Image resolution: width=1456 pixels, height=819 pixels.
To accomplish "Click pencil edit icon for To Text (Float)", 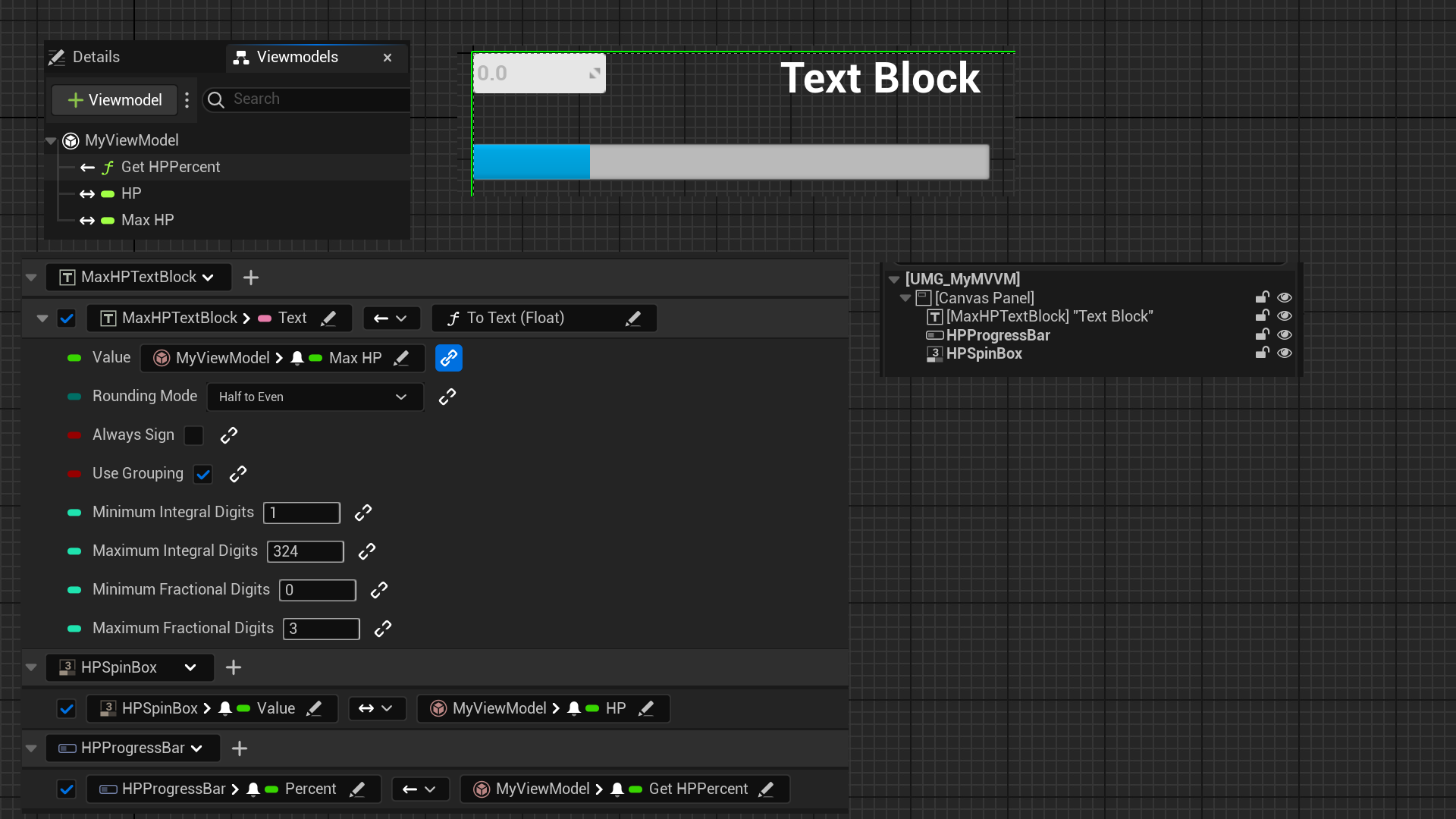I will click(632, 318).
